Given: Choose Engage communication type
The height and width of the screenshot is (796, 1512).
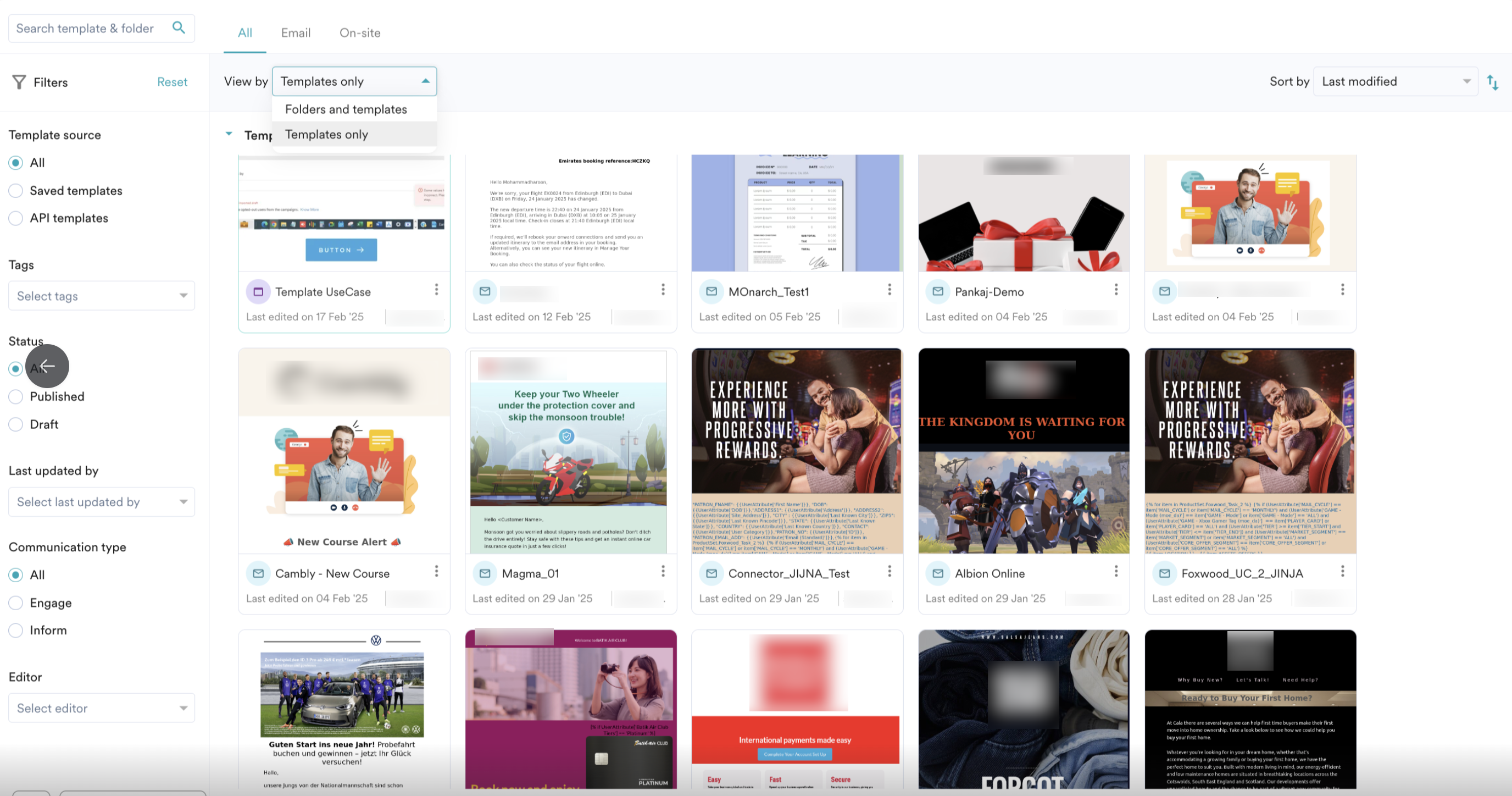Looking at the screenshot, I should pyautogui.click(x=16, y=602).
